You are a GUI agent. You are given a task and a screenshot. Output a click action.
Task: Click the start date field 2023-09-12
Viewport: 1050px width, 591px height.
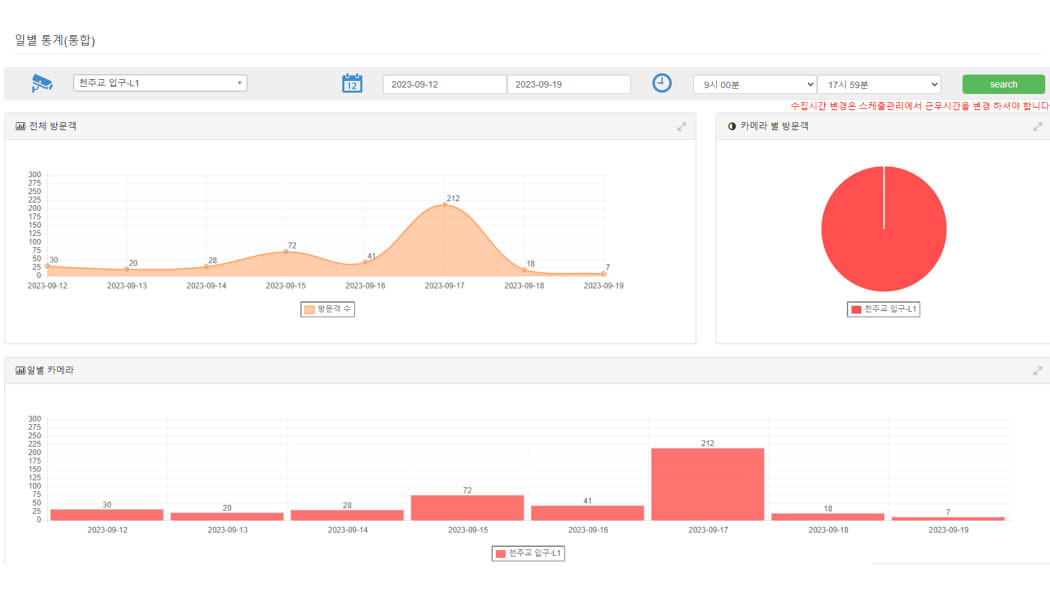(x=444, y=85)
